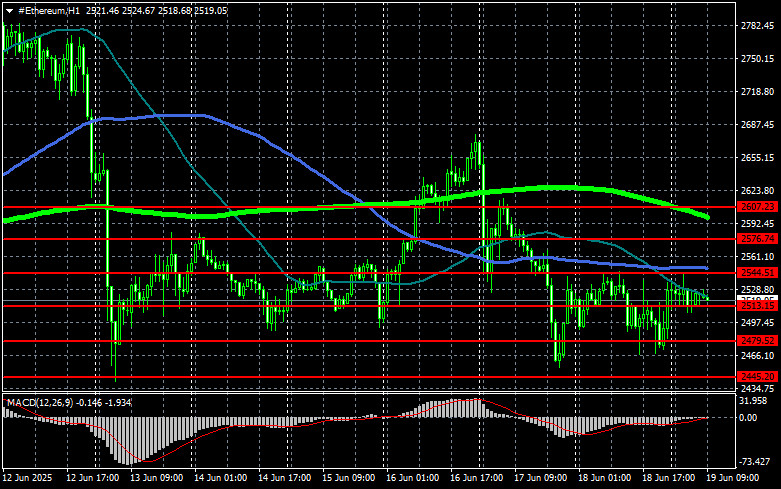This screenshot has height=489, width=781.
Task: Click the 17 Jun 09:00 time label
Action: (540, 478)
